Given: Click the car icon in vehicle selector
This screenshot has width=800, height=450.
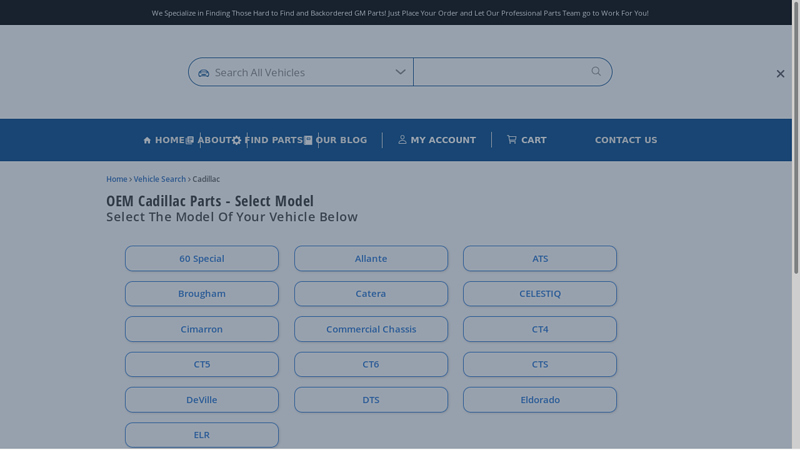Looking at the screenshot, I should tap(204, 73).
